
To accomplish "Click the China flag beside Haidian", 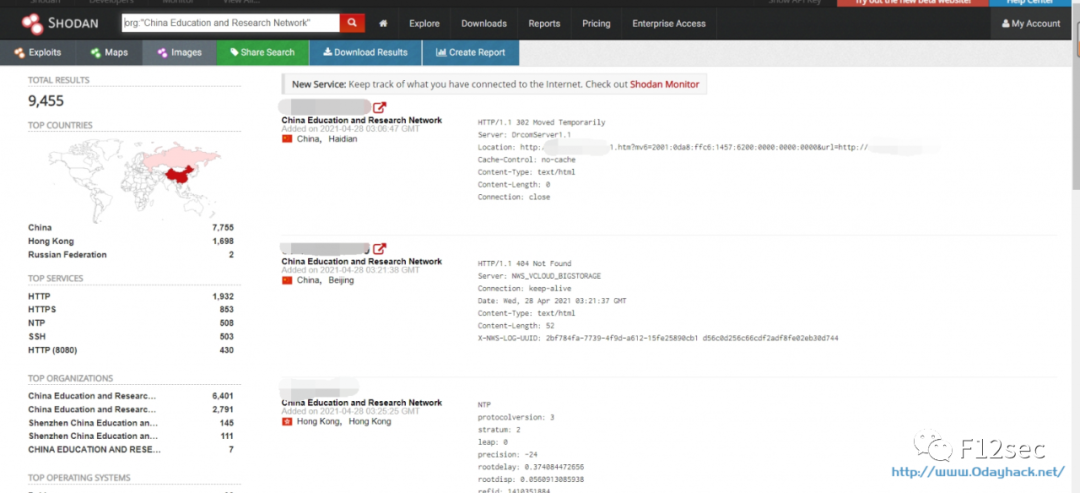I will [x=287, y=139].
